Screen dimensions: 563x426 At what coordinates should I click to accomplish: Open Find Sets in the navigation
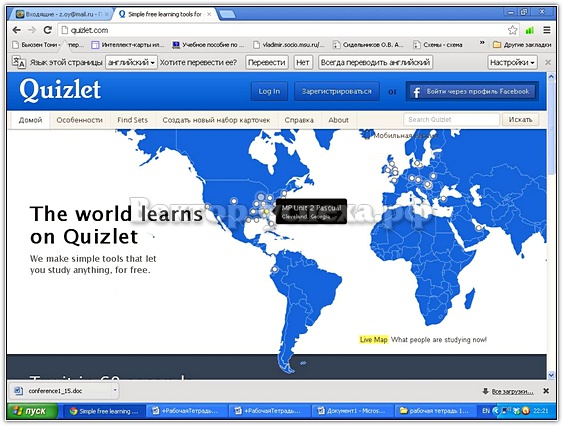tap(132, 120)
